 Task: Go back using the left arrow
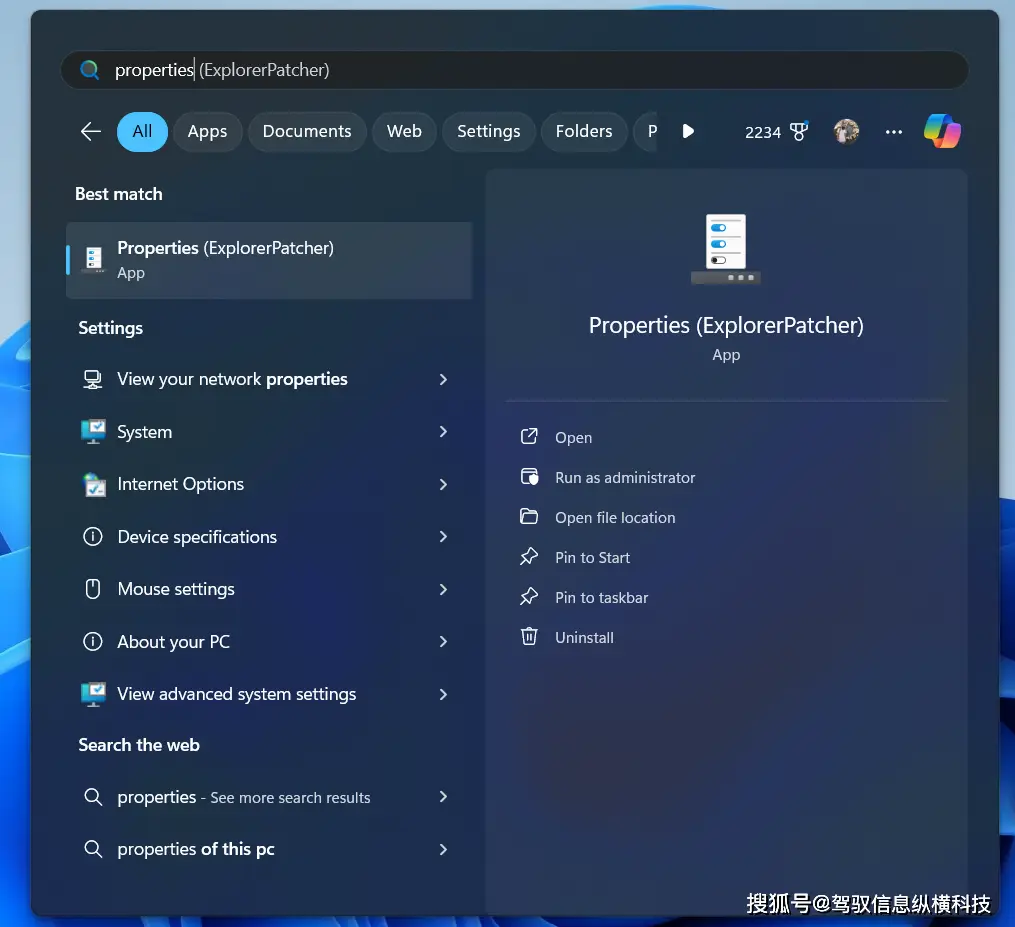[91, 131]
